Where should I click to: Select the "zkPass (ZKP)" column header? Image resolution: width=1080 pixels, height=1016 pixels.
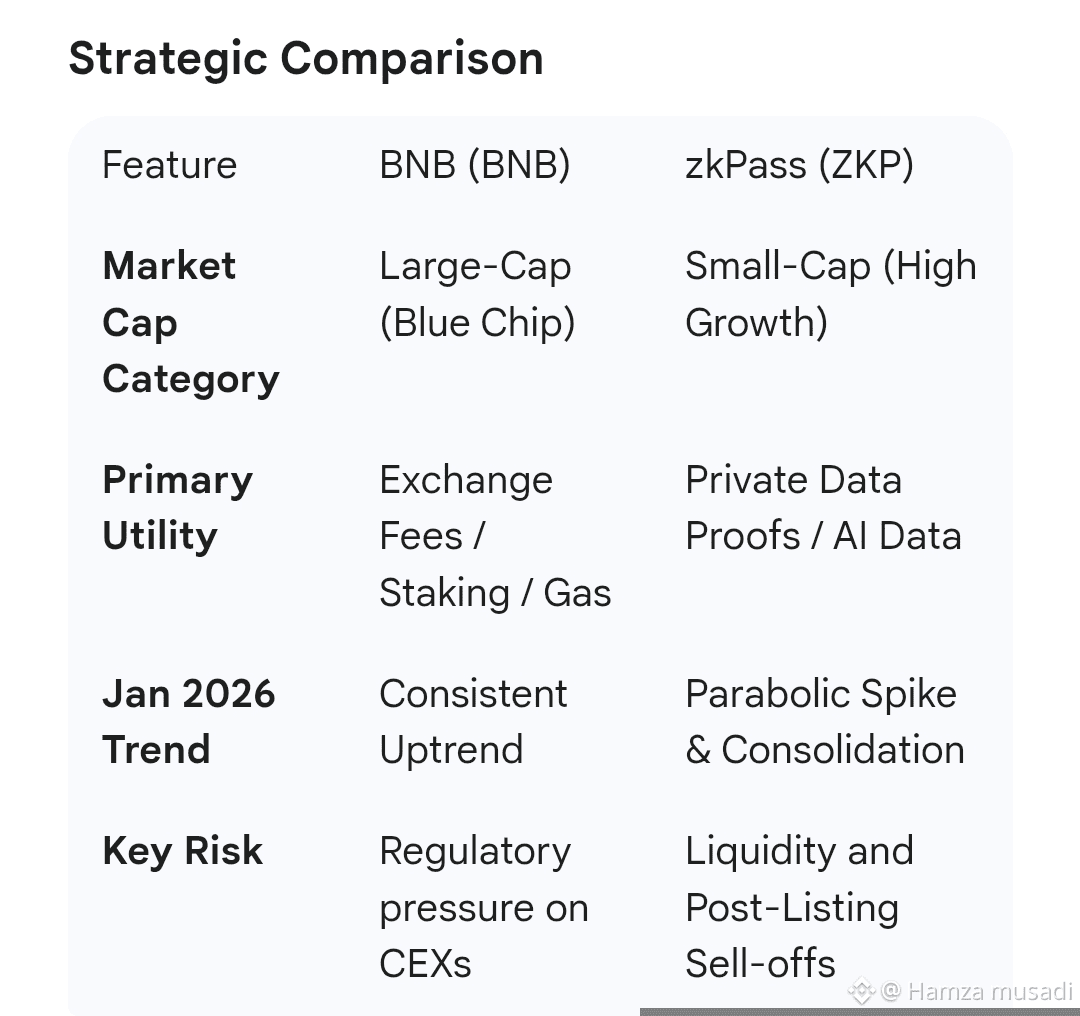799,165
